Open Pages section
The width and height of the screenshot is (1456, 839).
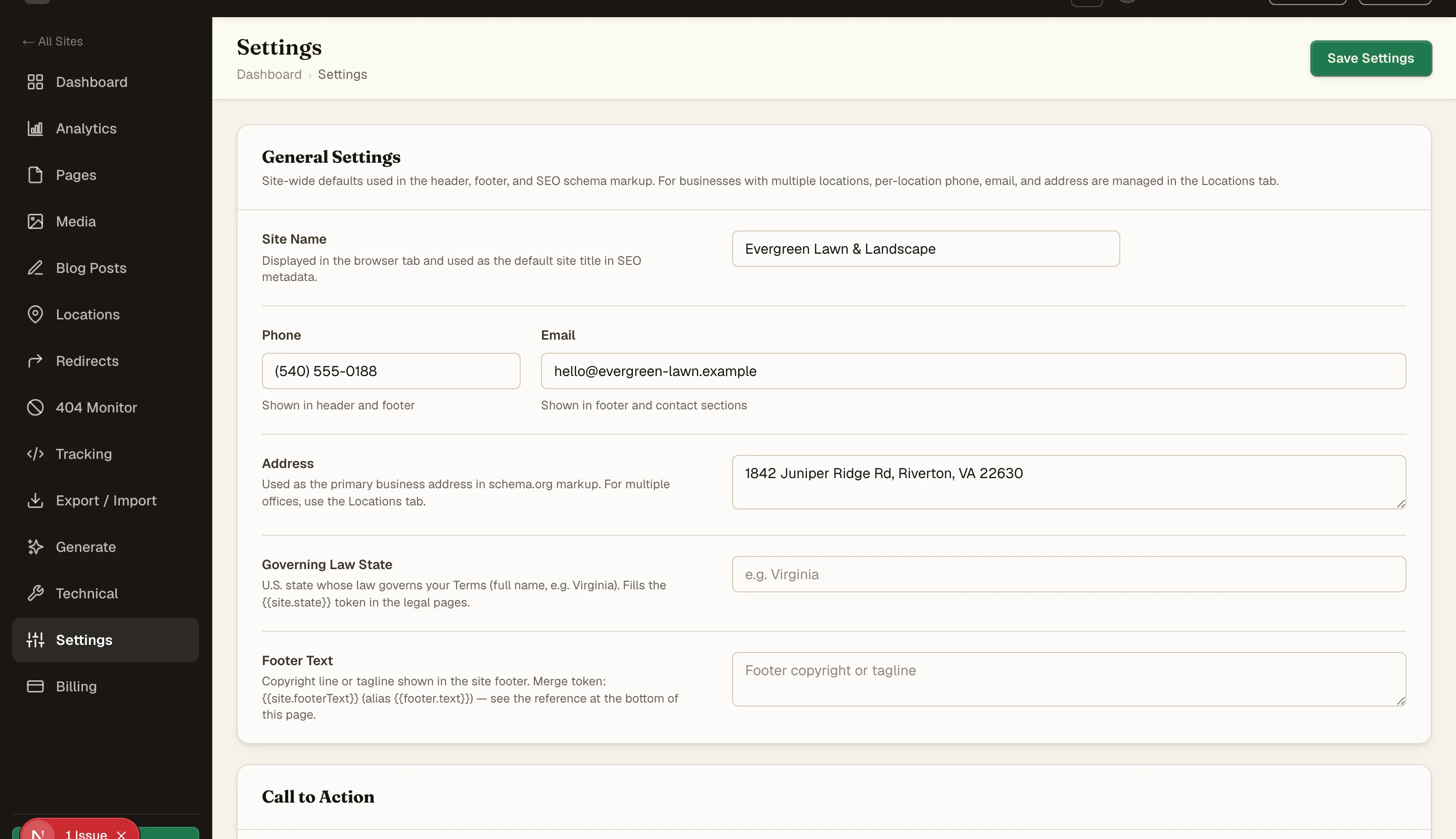(x=106, y=174)
